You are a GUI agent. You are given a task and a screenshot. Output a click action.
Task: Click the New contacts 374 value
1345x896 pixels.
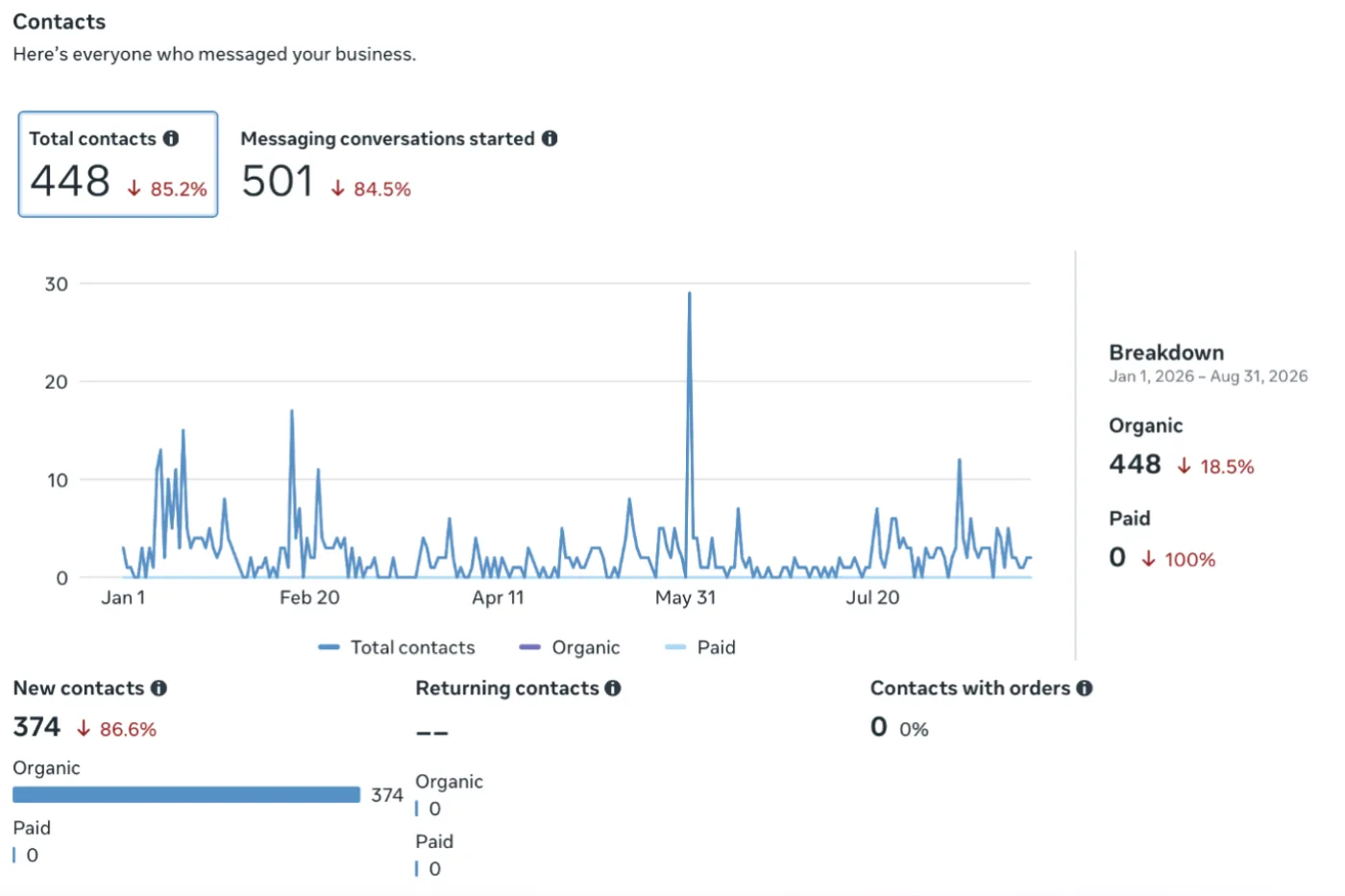pos(37,727)
